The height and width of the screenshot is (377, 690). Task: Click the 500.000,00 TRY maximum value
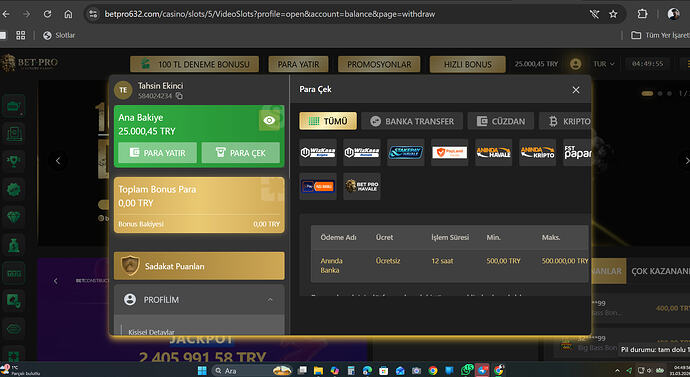click(565, 261)
